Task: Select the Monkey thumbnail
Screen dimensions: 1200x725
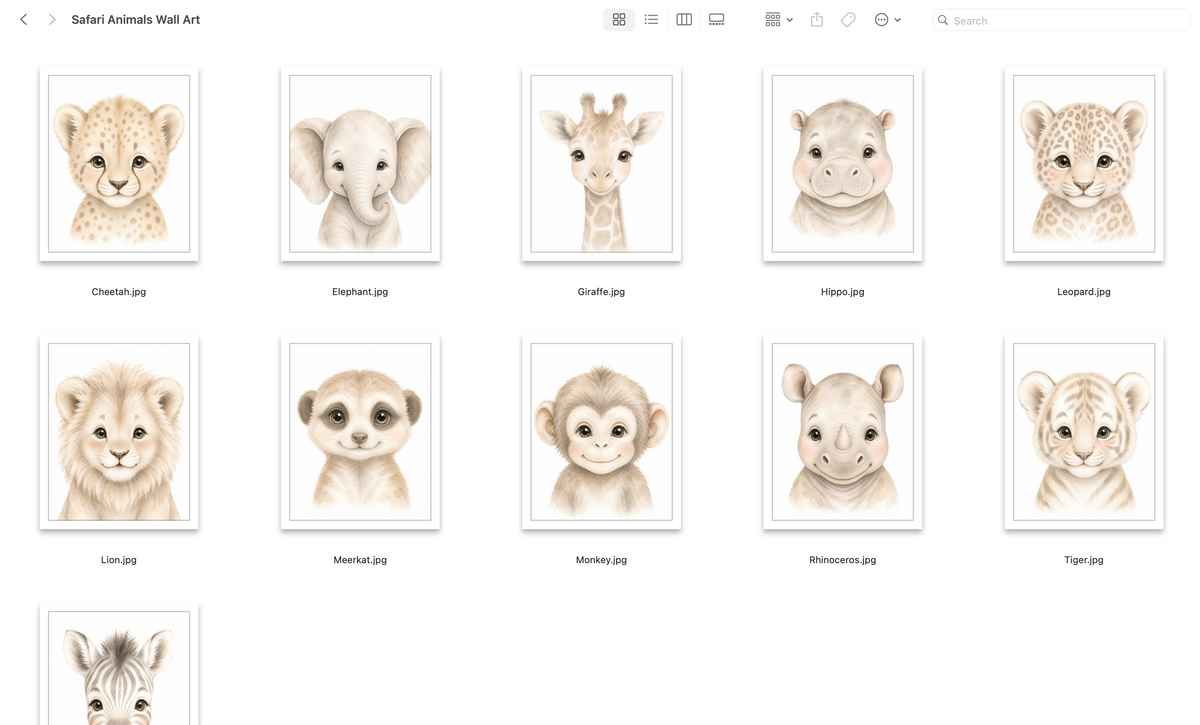Action: click(601, 432)
